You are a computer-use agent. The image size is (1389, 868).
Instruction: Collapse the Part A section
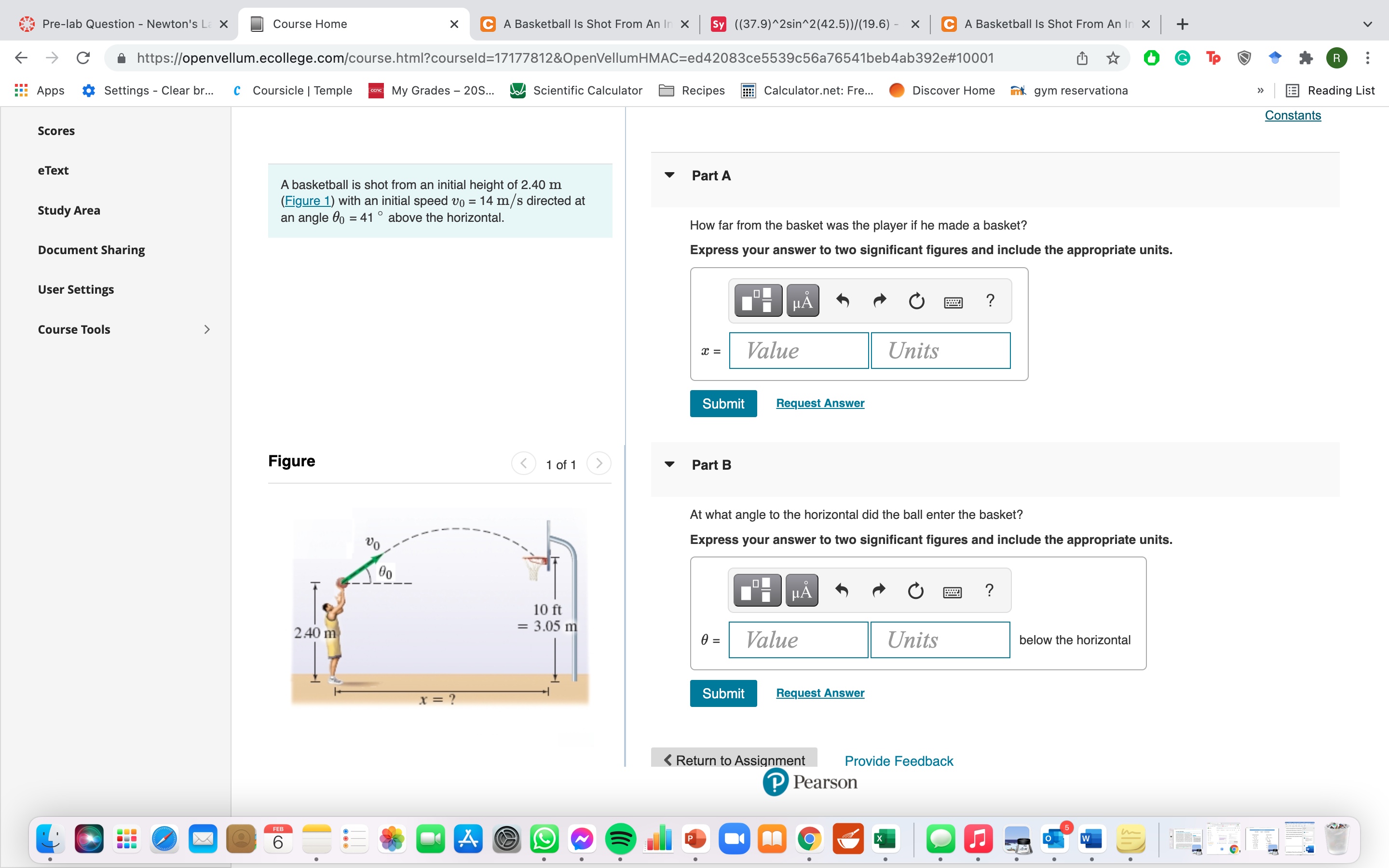(x=669, y=175)
